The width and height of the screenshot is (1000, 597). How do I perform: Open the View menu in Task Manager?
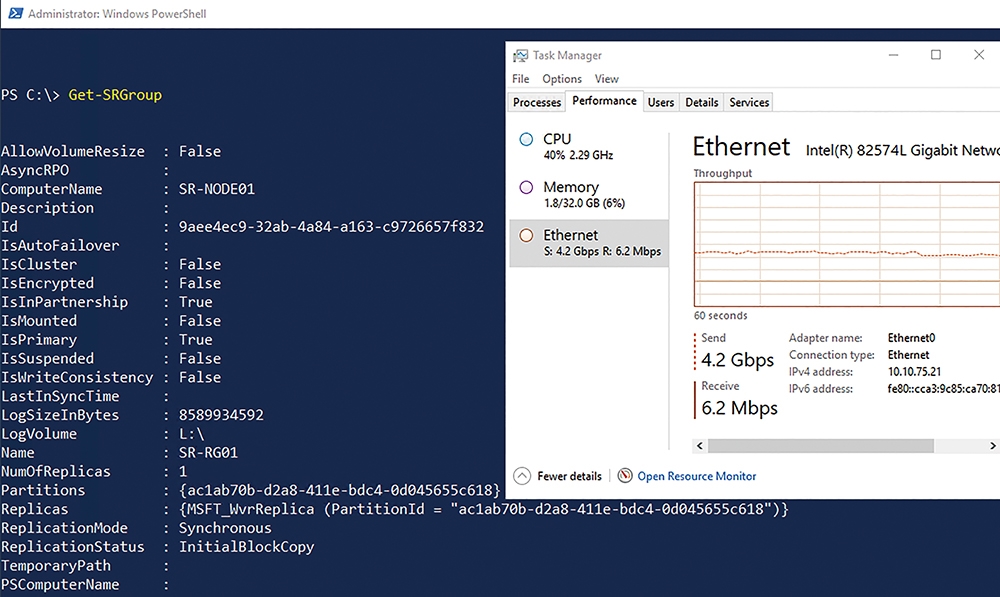tap(607, 78)
